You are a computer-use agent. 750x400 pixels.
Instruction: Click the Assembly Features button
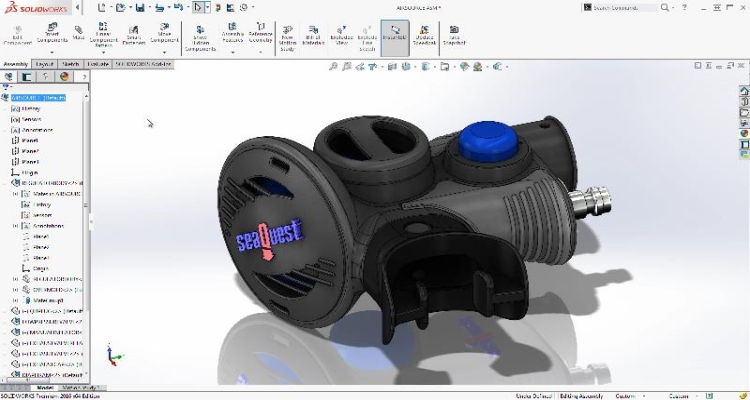click(x=232, y=33)
